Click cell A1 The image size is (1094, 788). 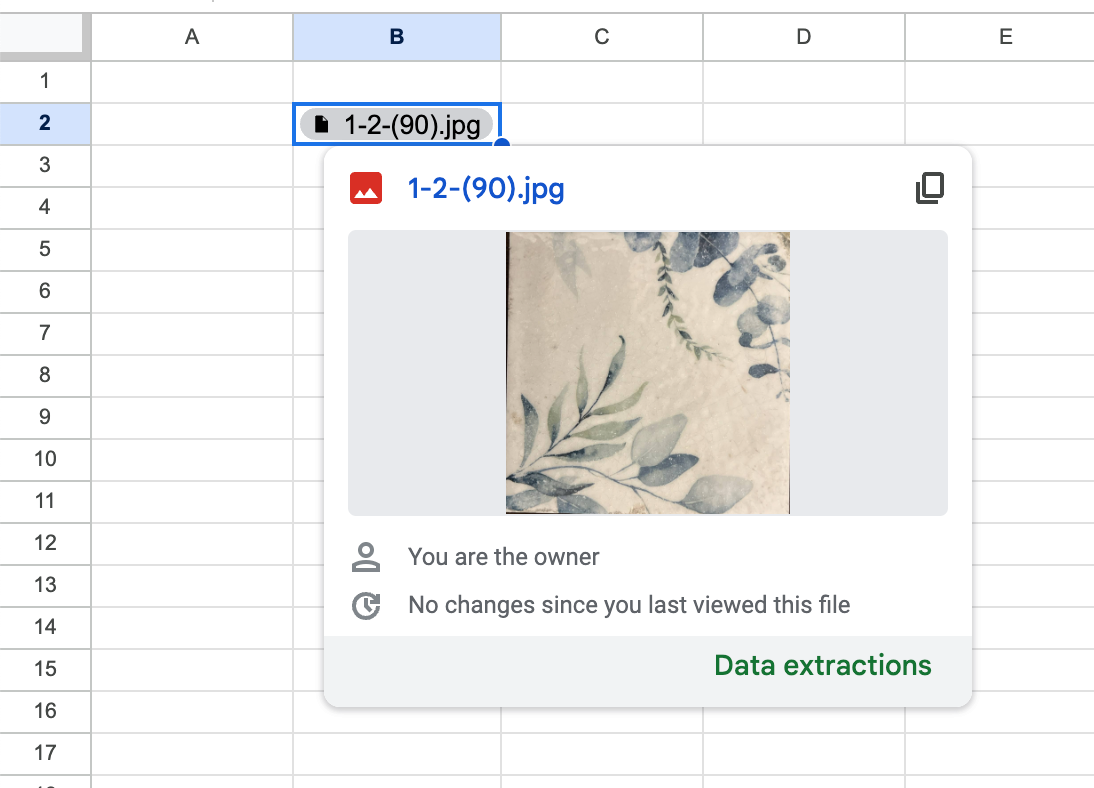click(192, 81)
